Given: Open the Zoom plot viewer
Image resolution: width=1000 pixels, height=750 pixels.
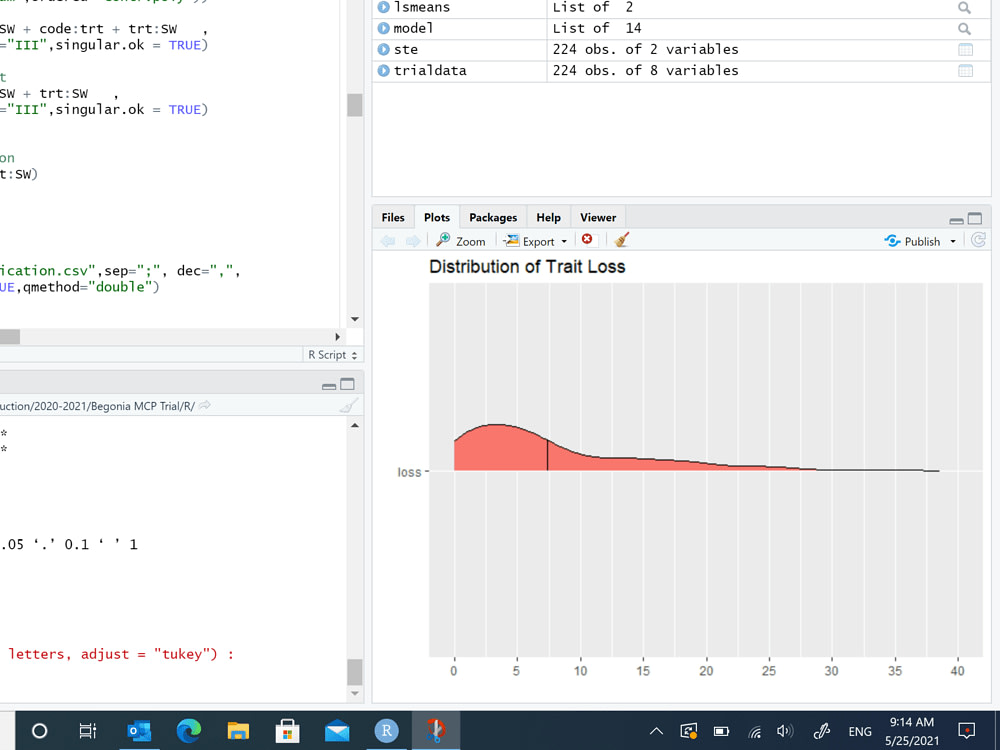Looking at the screenshot, I should coord(459,240).
